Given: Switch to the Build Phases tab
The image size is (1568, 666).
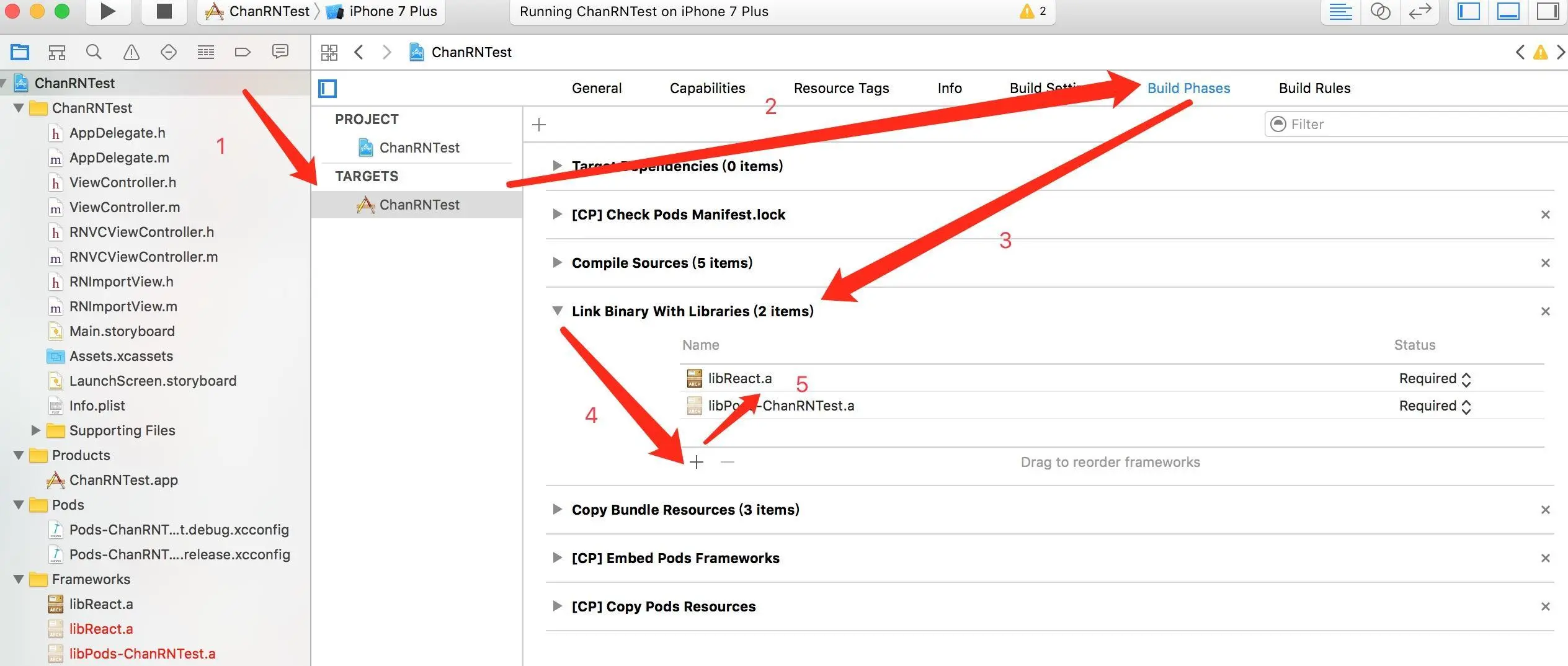Looking at the screenshot, I should tap(1189, 88).
